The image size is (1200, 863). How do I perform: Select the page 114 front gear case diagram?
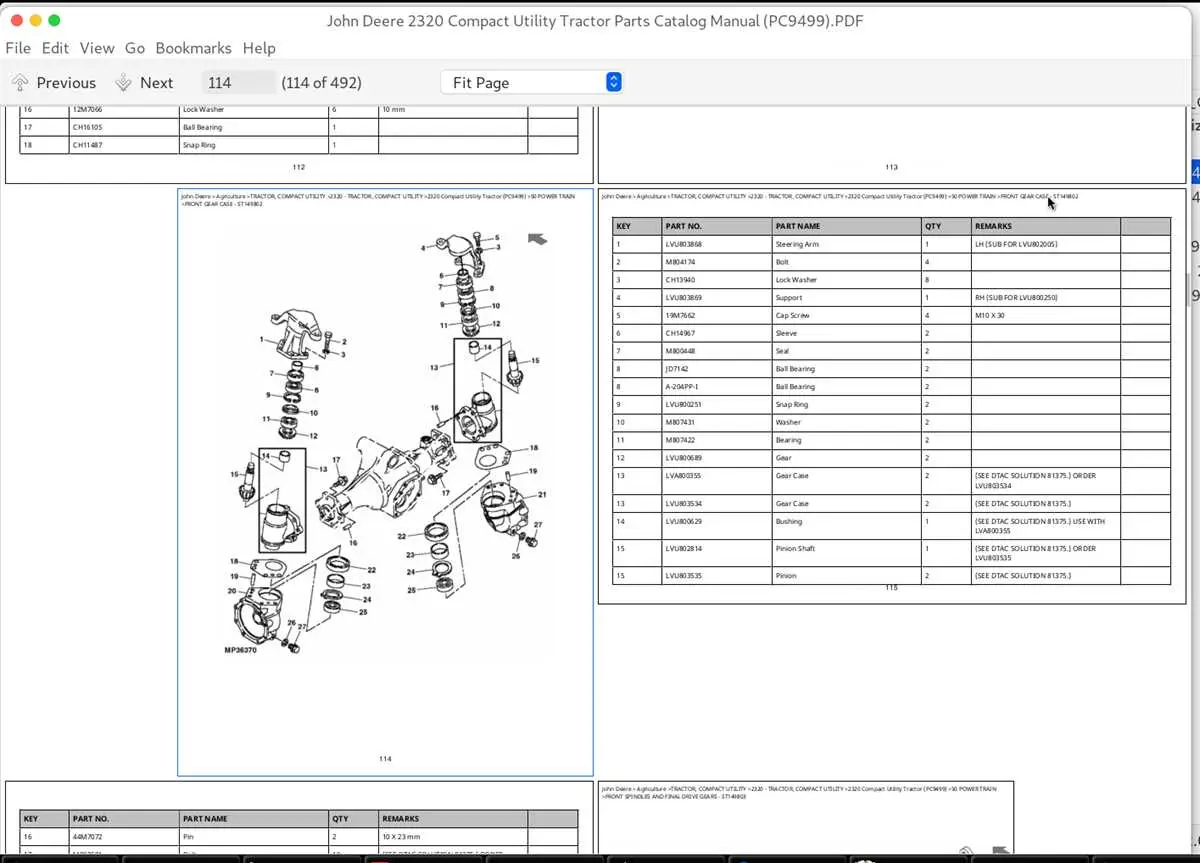point(385,482)
